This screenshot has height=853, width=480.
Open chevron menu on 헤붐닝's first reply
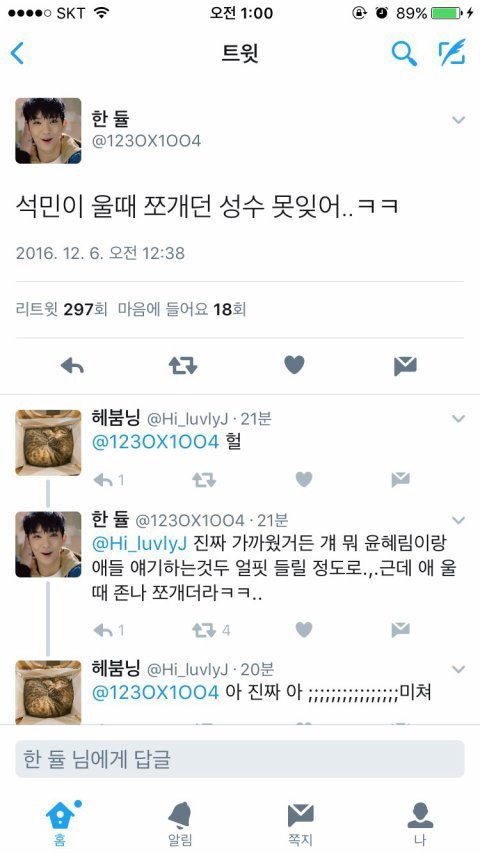[459, 418]
